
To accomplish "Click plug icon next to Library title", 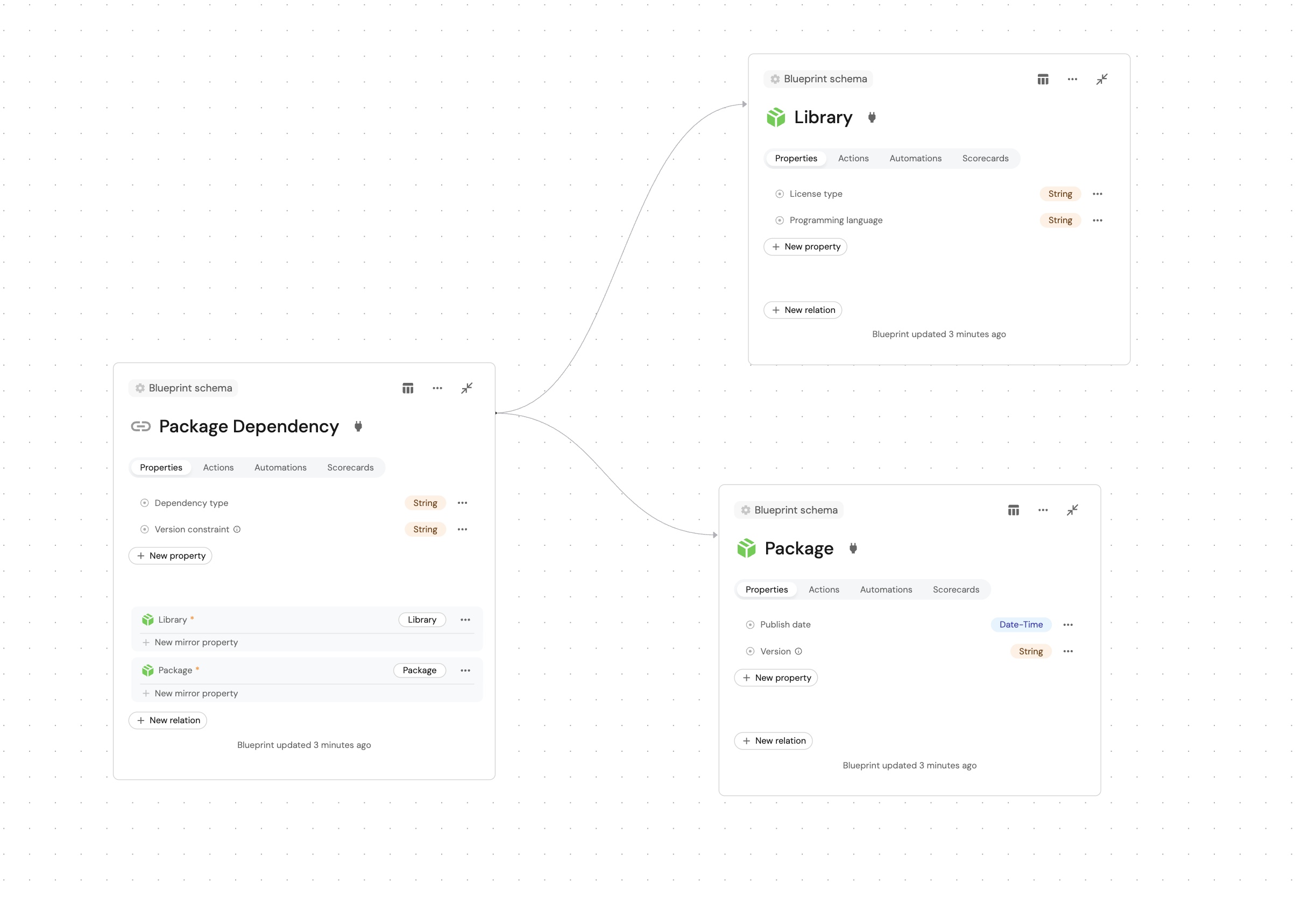I will point(872,117).
